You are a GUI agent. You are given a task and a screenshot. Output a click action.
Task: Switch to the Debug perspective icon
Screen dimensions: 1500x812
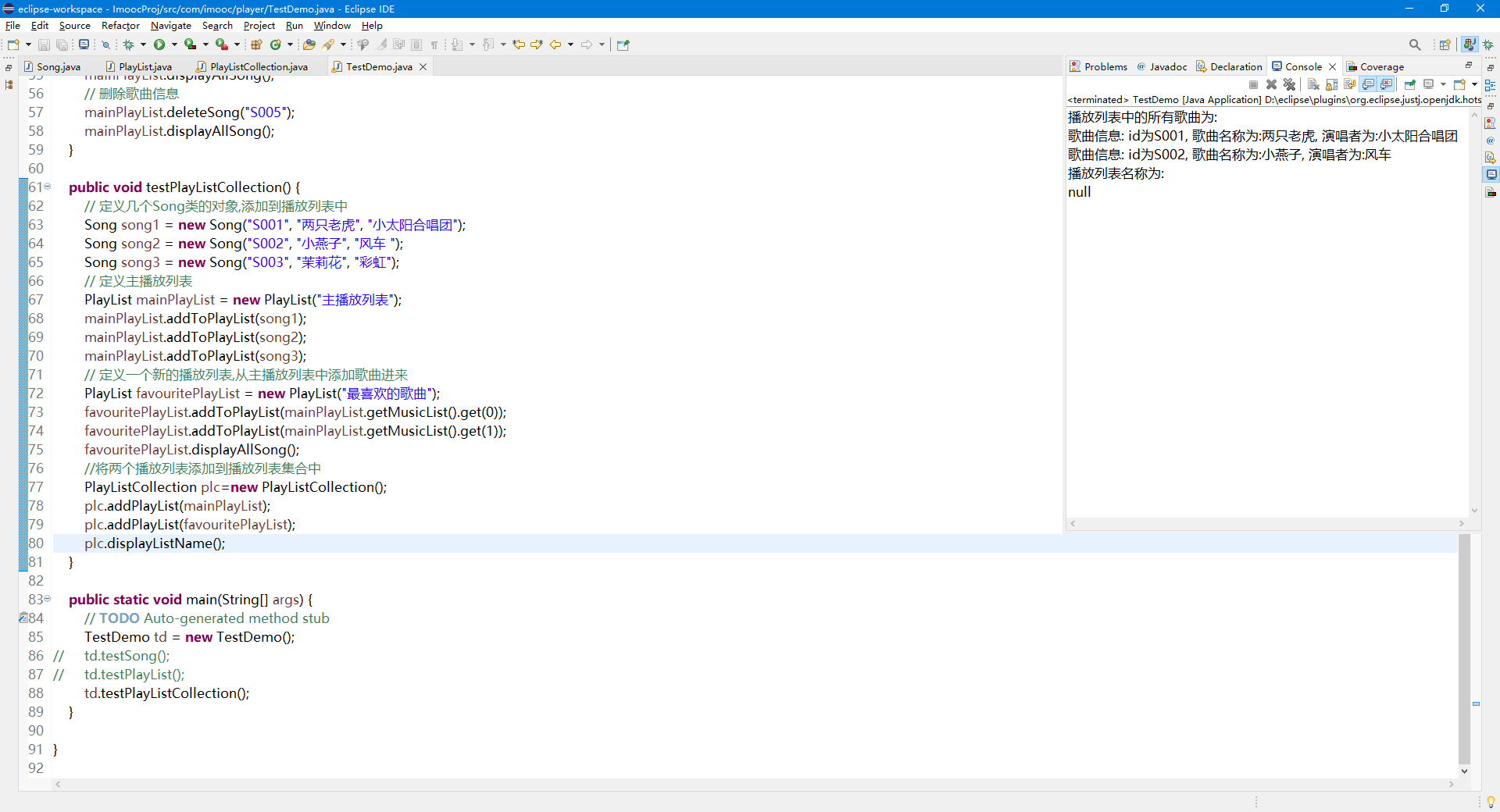pos(1488,45)
